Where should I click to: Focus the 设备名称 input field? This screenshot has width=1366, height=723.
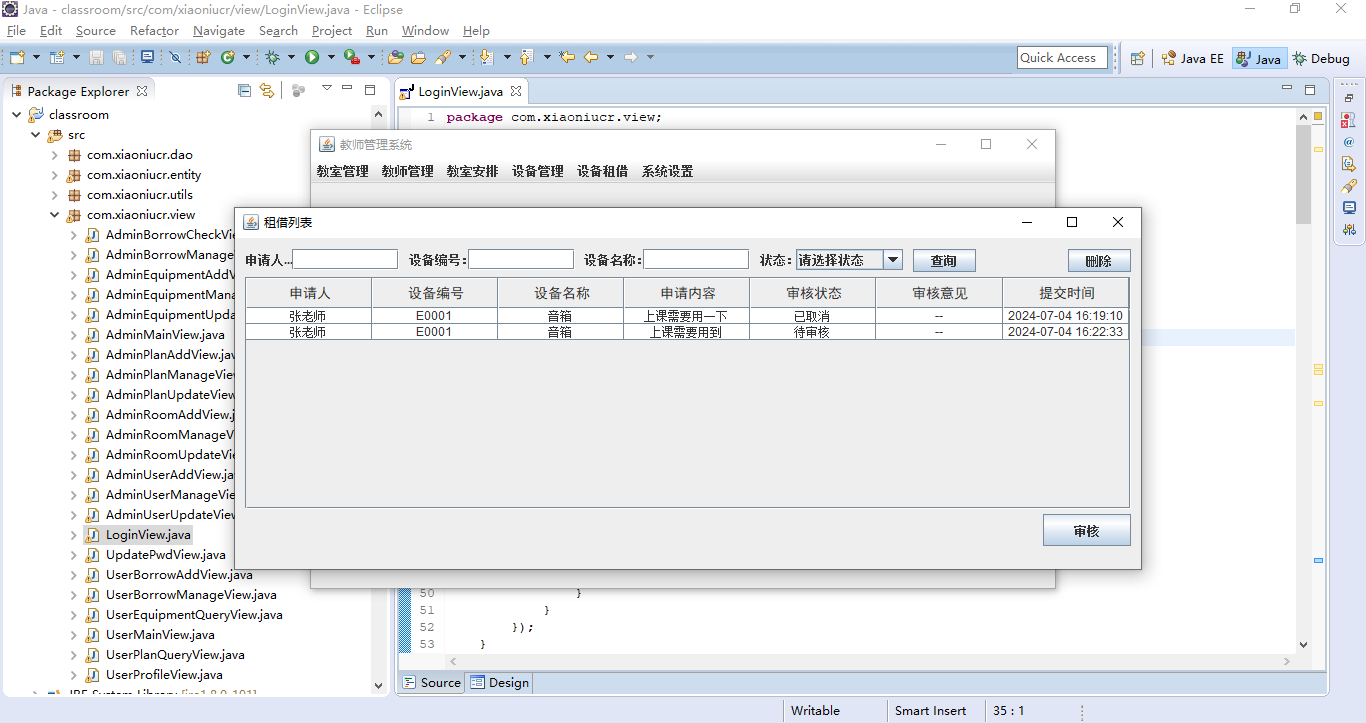pyautogui.click(x=696, y=260)
